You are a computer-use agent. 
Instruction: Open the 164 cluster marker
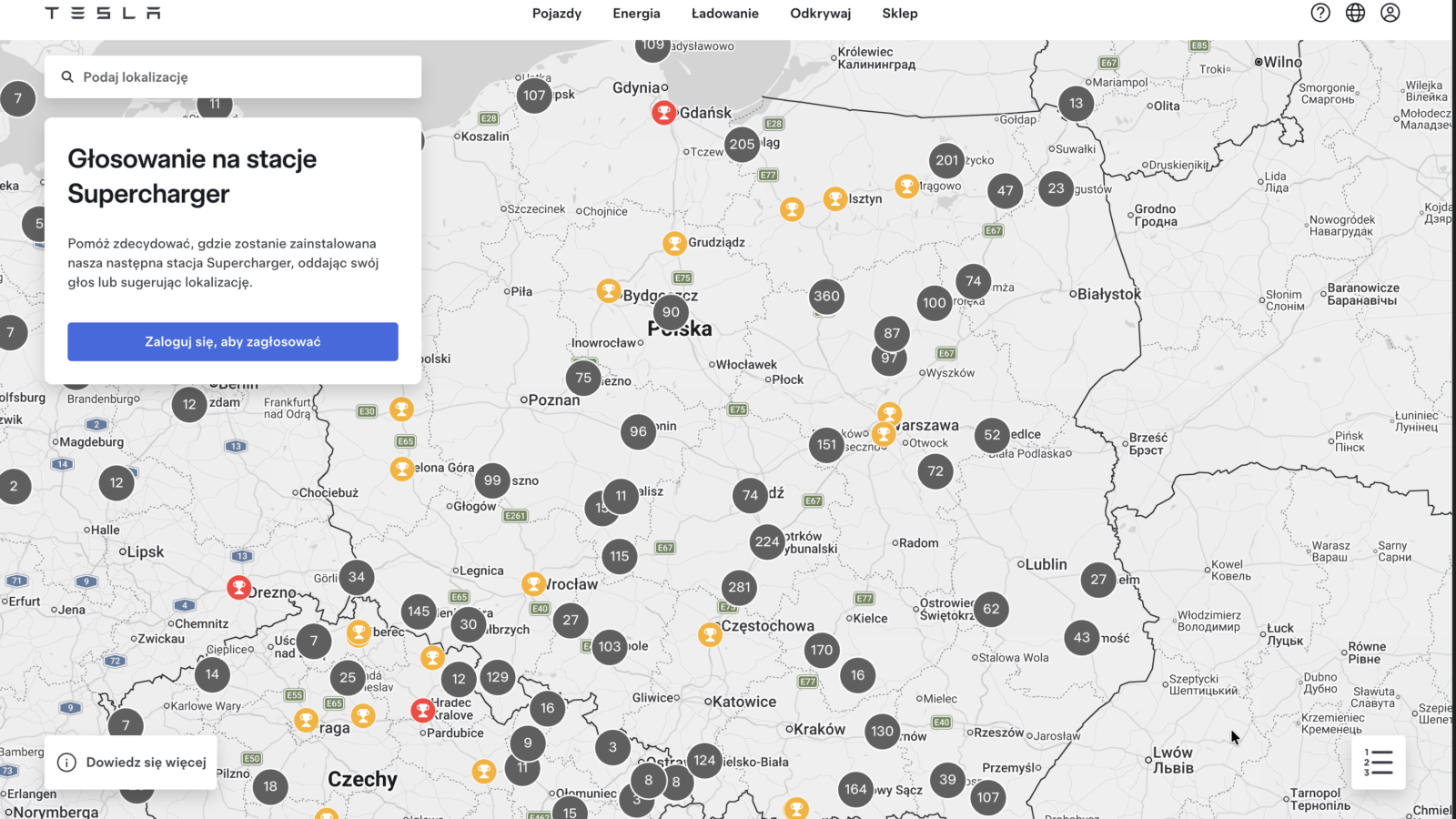(855, 789)
